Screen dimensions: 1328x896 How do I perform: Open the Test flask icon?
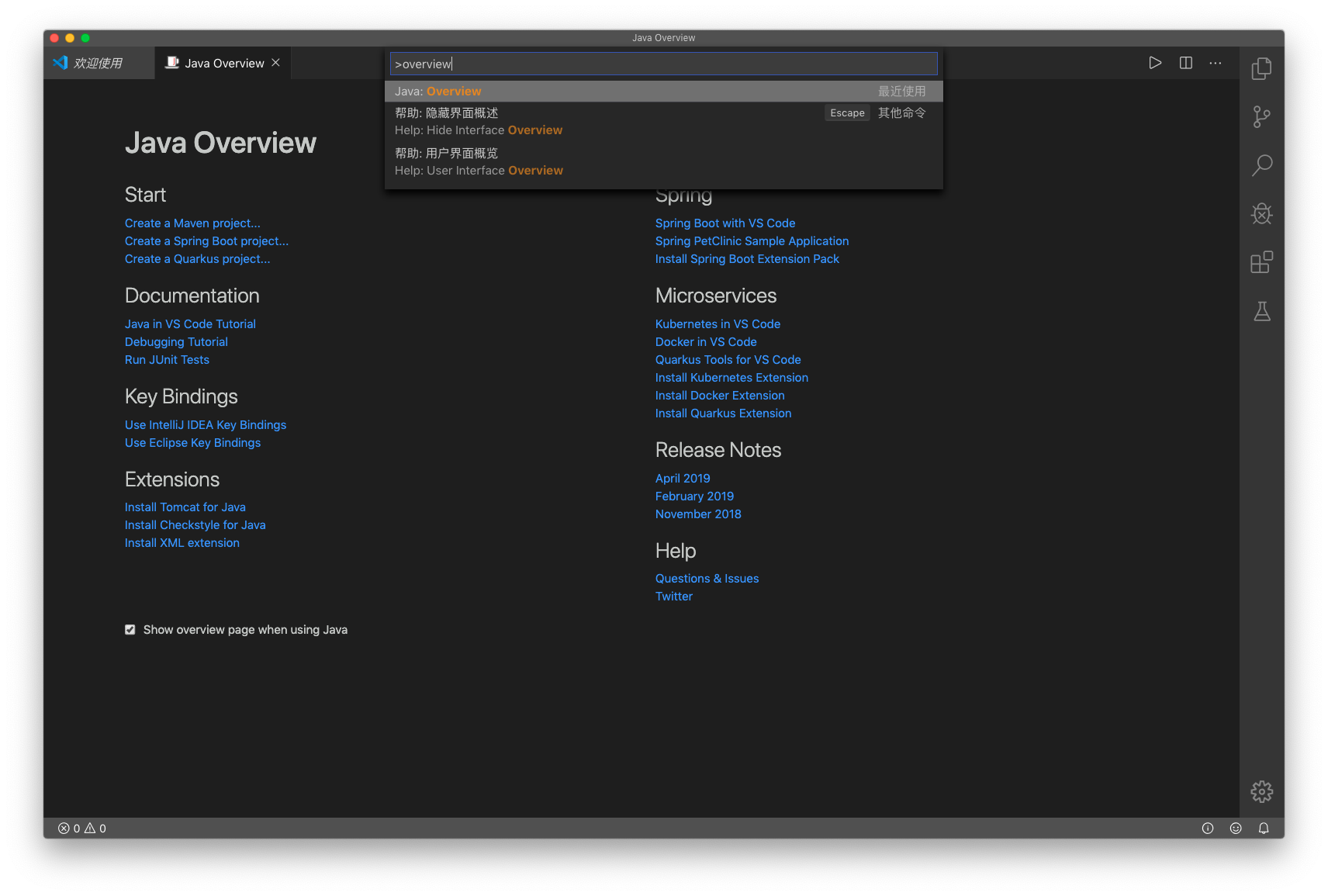coord(1261,311)
